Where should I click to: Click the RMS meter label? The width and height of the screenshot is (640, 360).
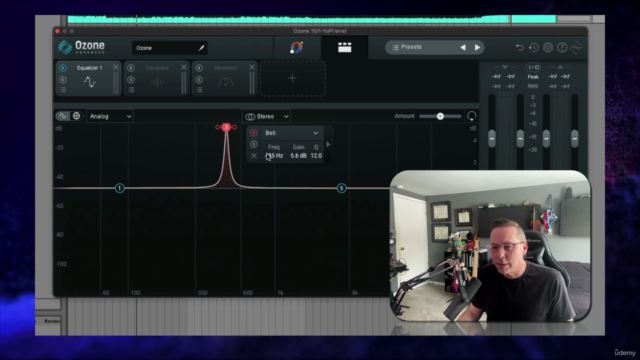pos(533,87)
